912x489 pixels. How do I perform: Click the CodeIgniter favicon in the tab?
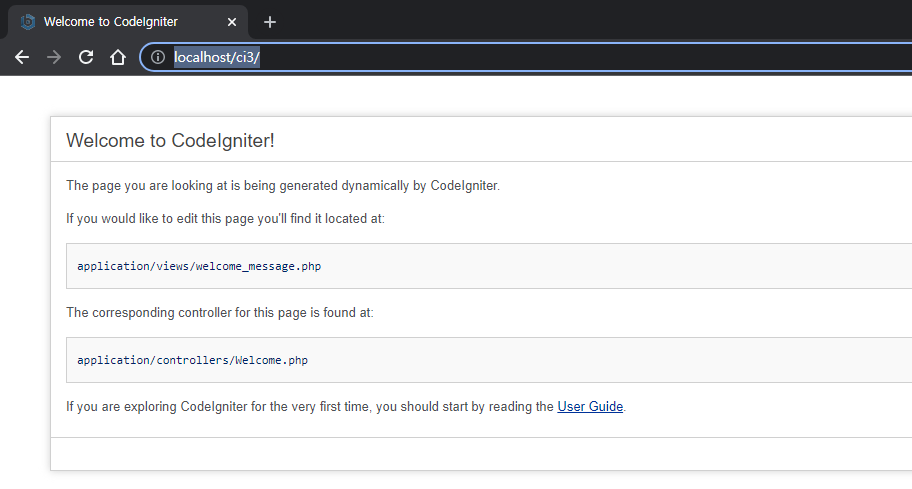pos(27,22)
